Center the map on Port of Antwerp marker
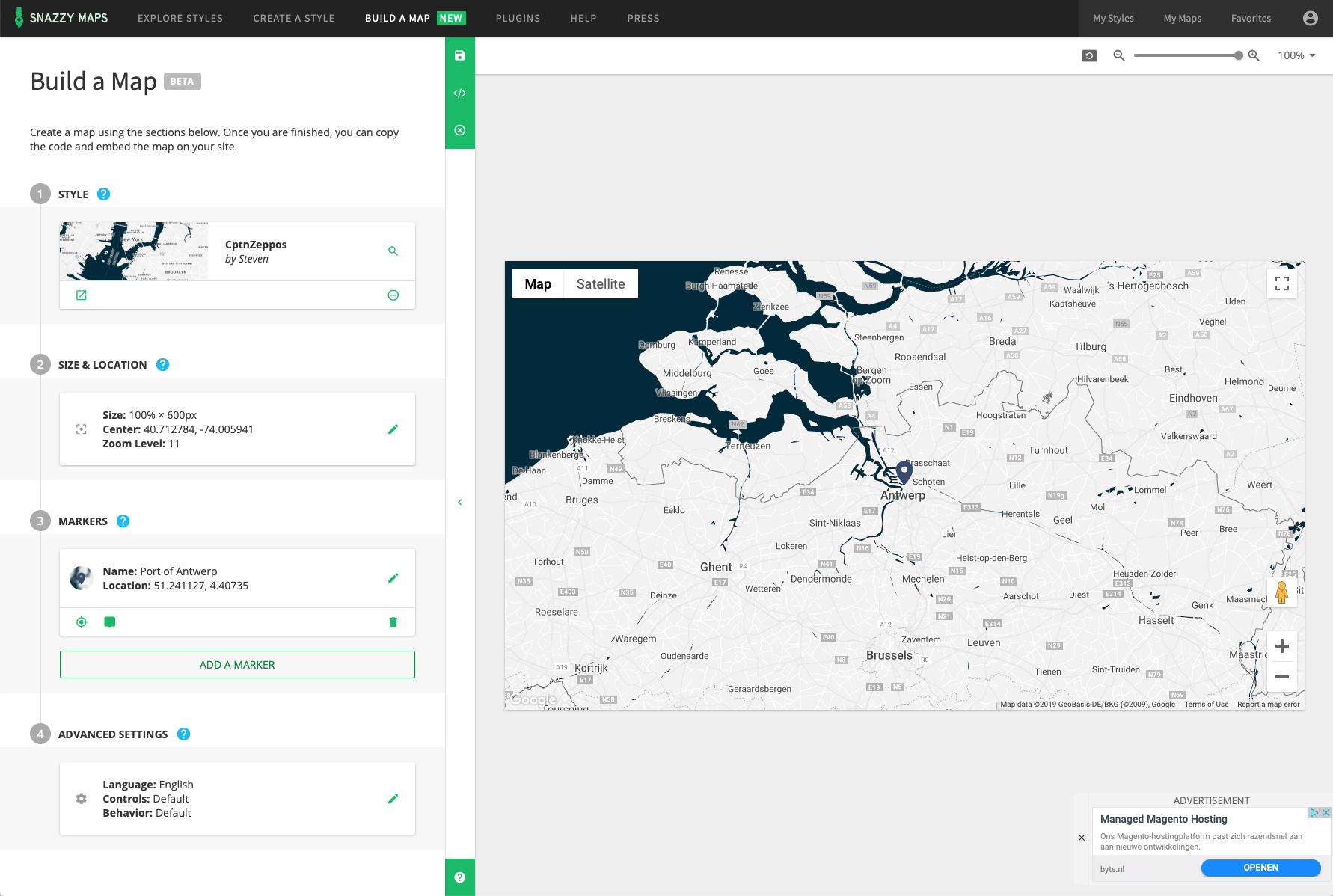Viewport: 1333px width, 896px height. point(82,622)
